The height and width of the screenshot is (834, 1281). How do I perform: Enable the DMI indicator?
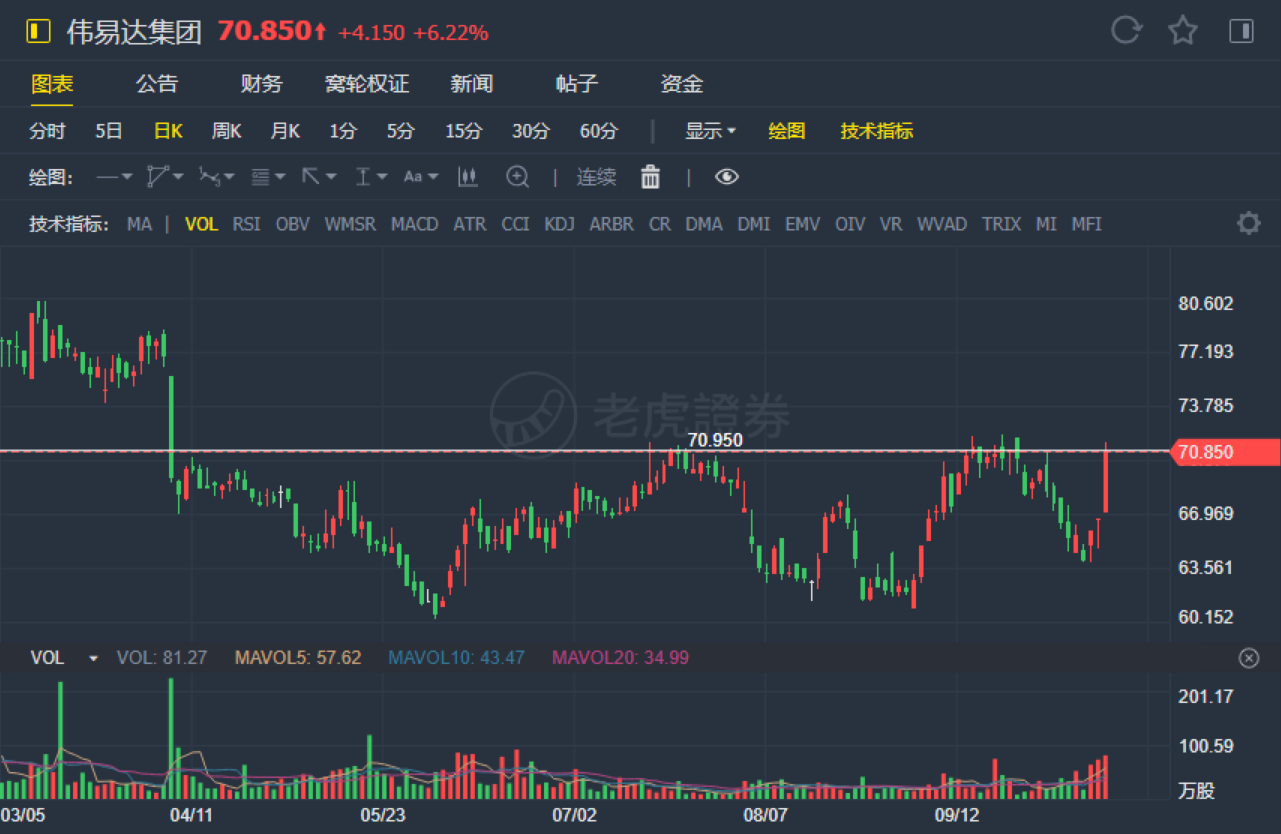point(754,224)
